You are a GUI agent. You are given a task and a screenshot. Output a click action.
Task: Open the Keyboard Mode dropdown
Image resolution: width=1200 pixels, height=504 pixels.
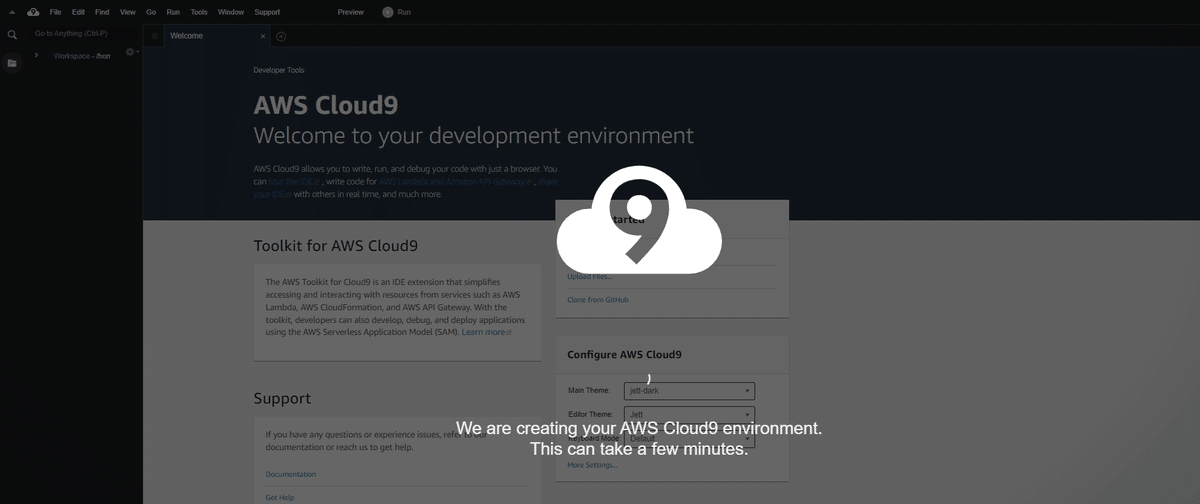pos(689,438)
